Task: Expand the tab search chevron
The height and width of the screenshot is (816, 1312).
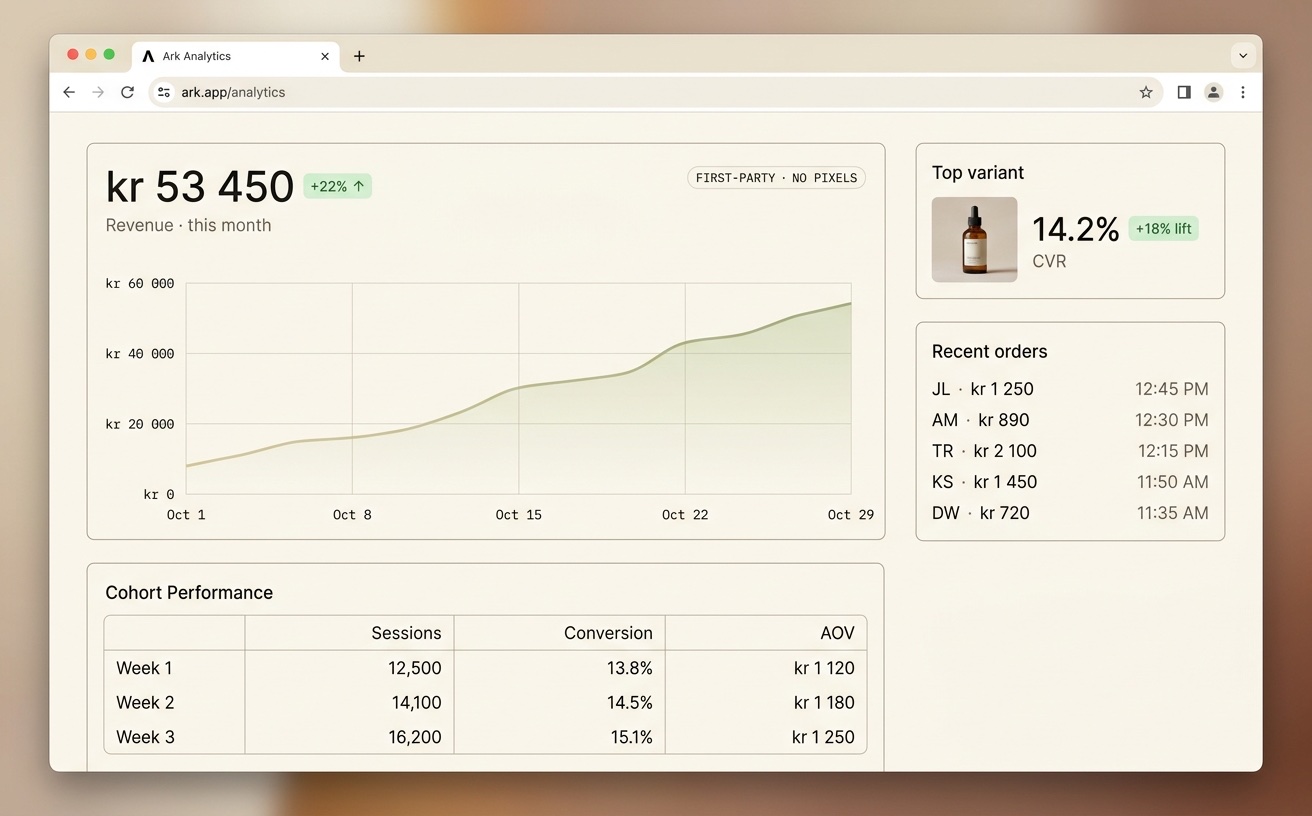Action: [x=1243, y=56]
